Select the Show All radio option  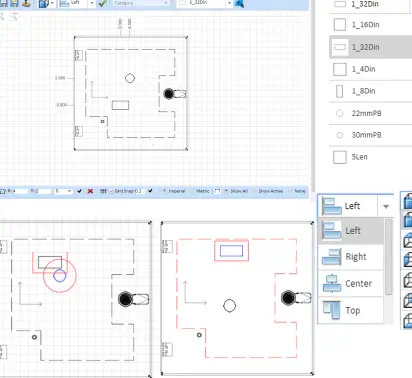(x=226, y=191)
